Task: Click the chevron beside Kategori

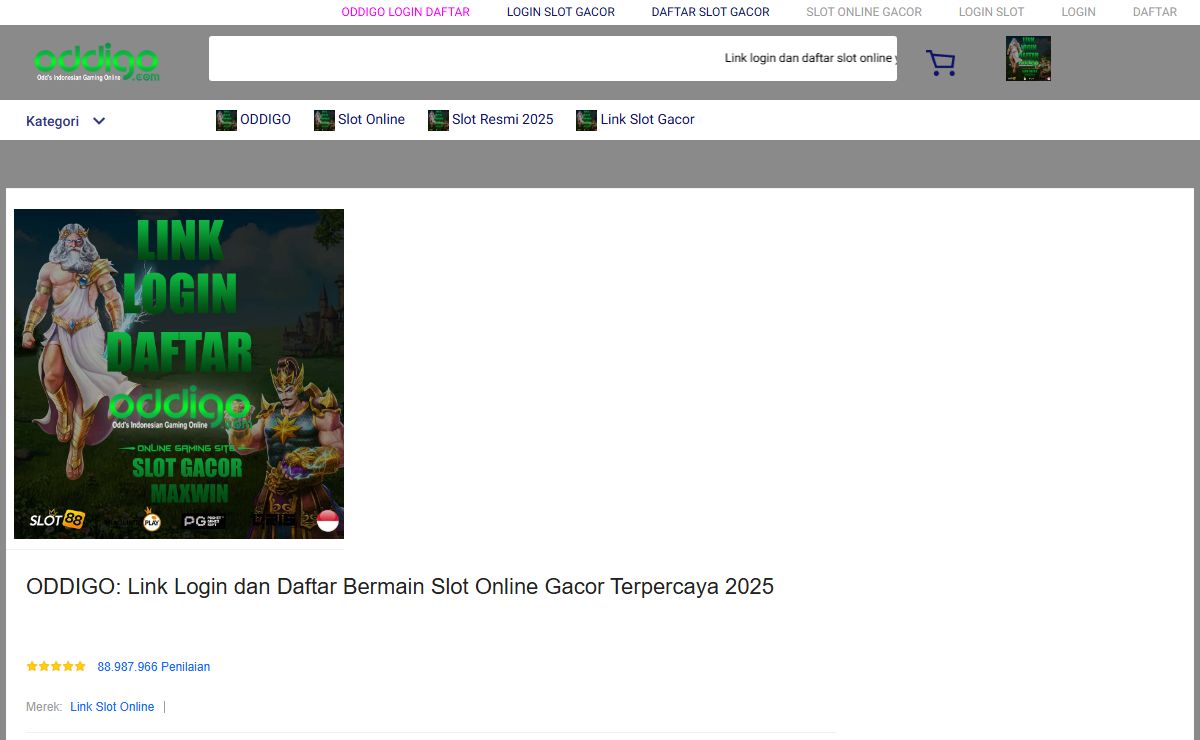Action: pyautogui.click(x=99, y=121)
